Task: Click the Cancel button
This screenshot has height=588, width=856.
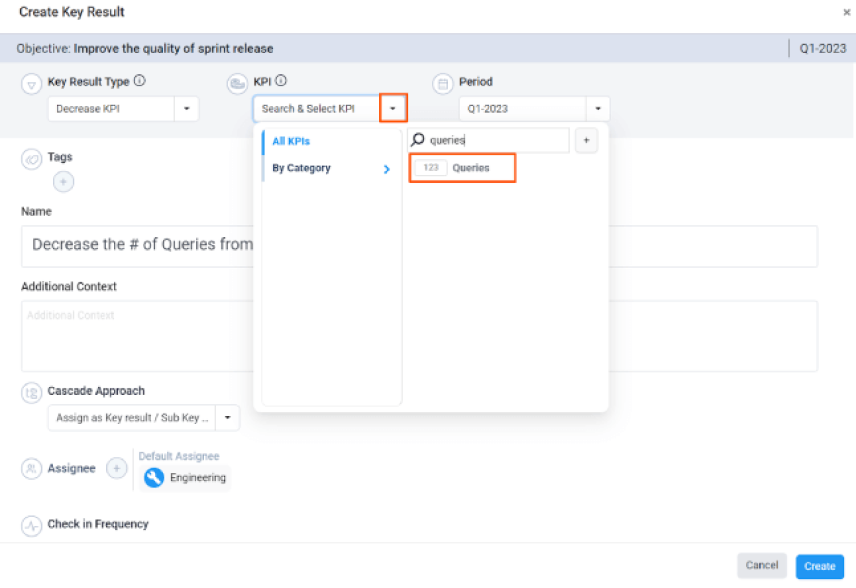Action: tap(762, 565)
